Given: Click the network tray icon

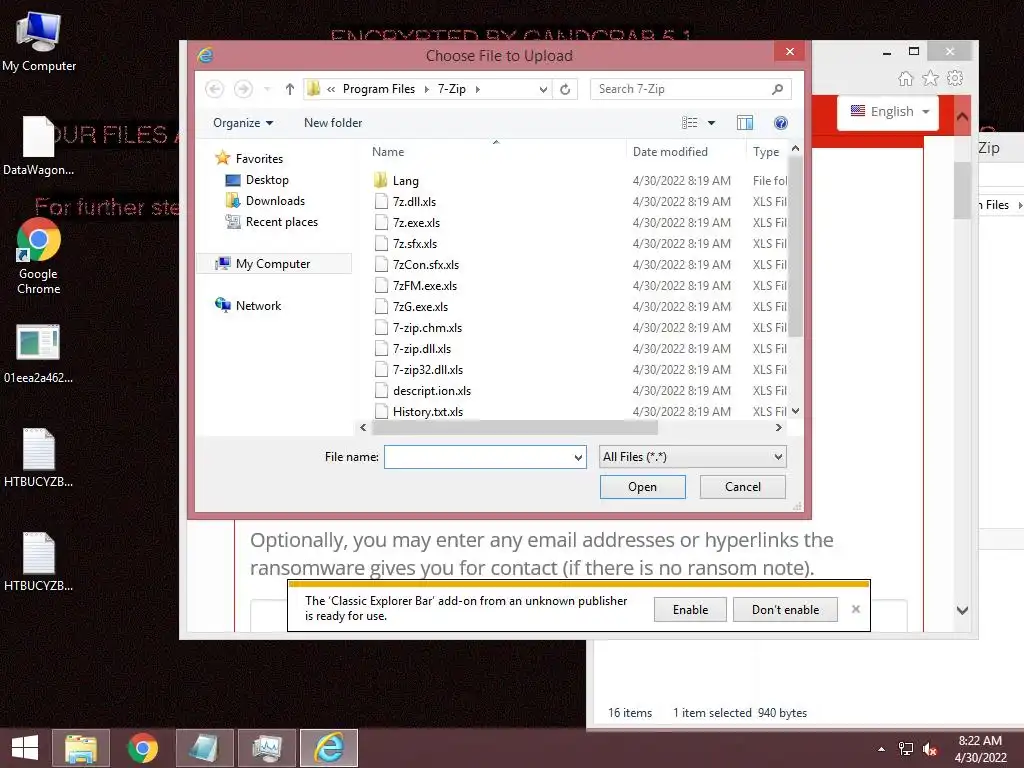Looking at the screenshot, I should click(905, 749).
